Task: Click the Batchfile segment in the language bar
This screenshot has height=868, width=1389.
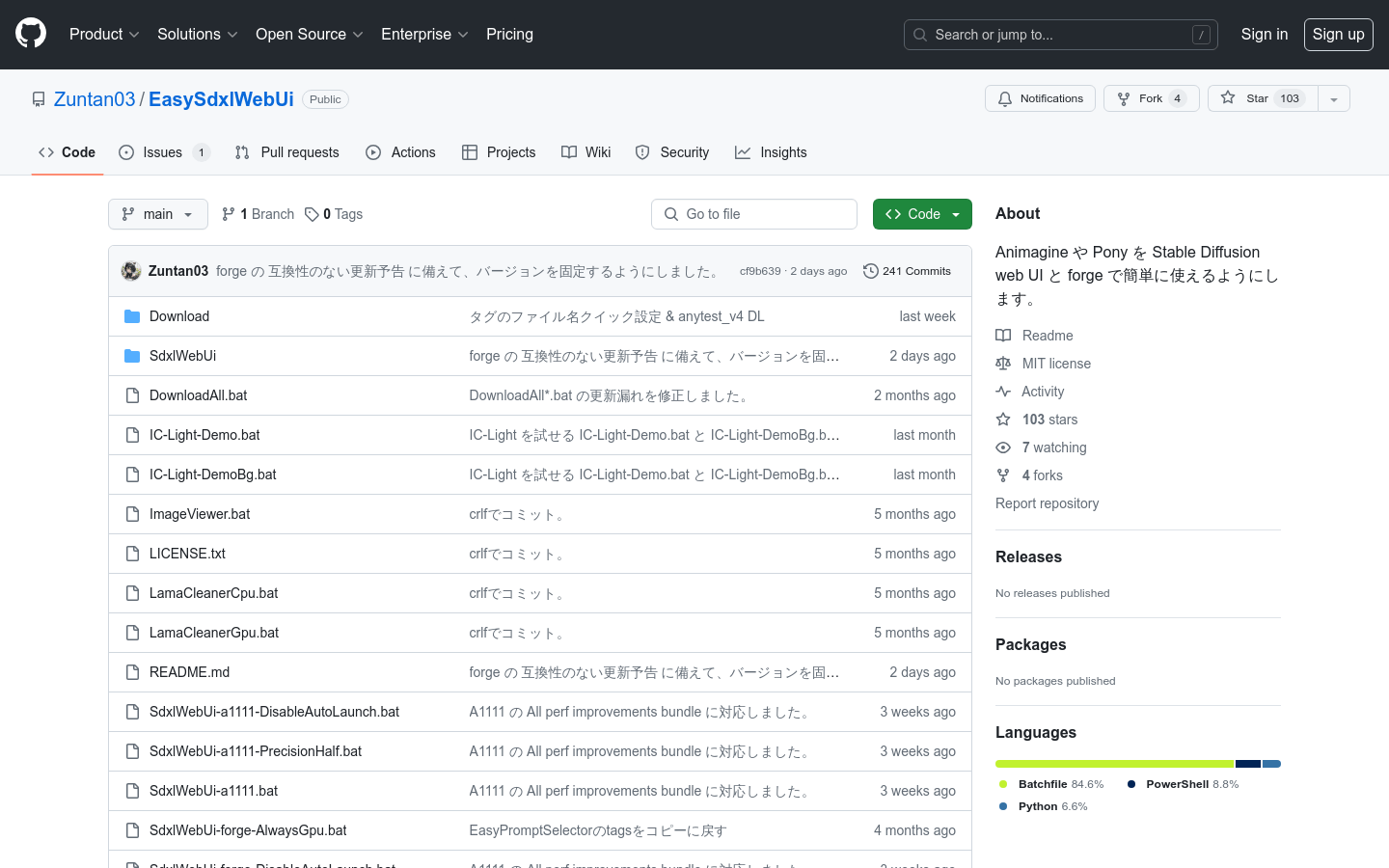Action: click(x=1114, y=764)
